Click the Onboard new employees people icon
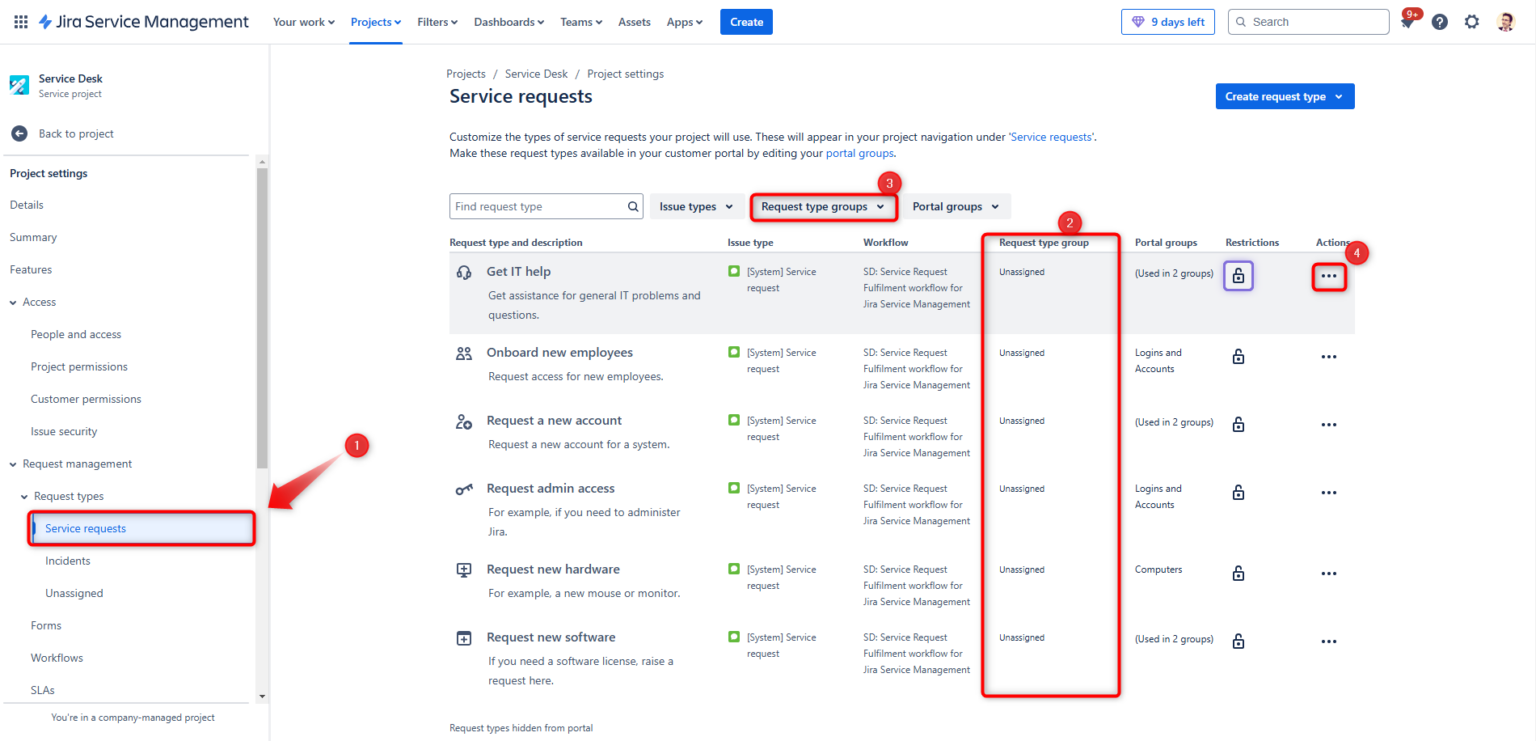 click(463, 352)
